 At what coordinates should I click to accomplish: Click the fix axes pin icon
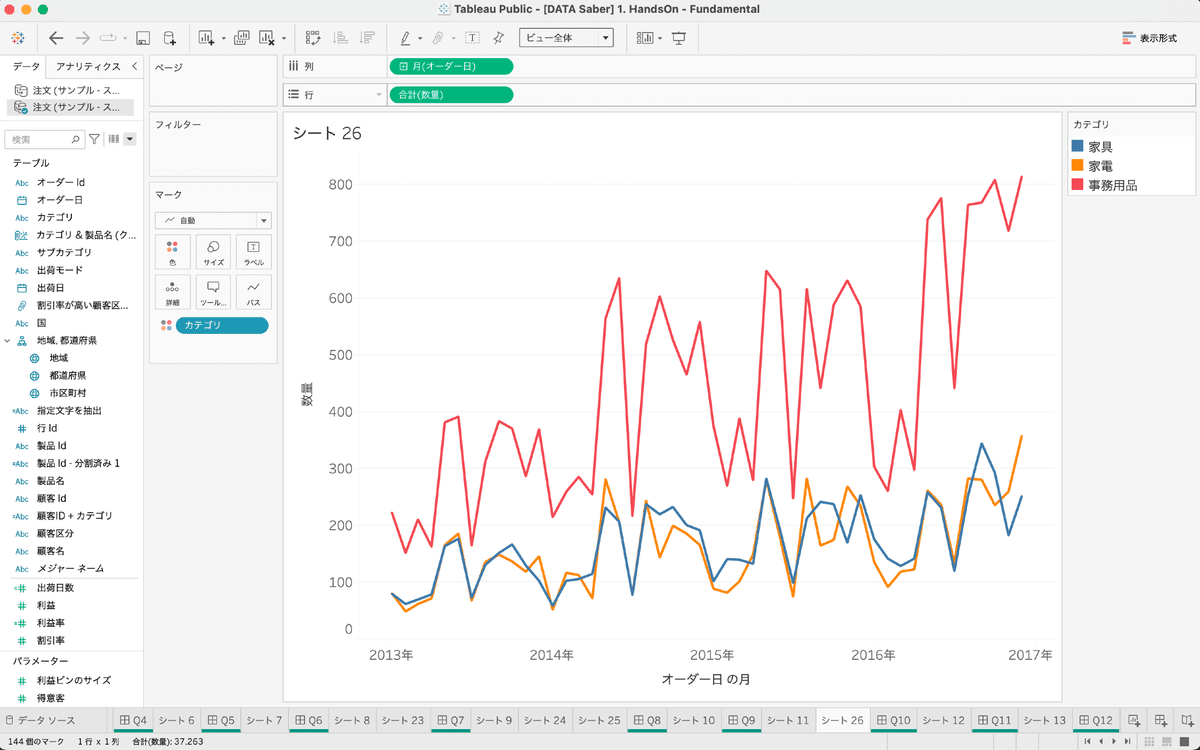click(498, 38)
